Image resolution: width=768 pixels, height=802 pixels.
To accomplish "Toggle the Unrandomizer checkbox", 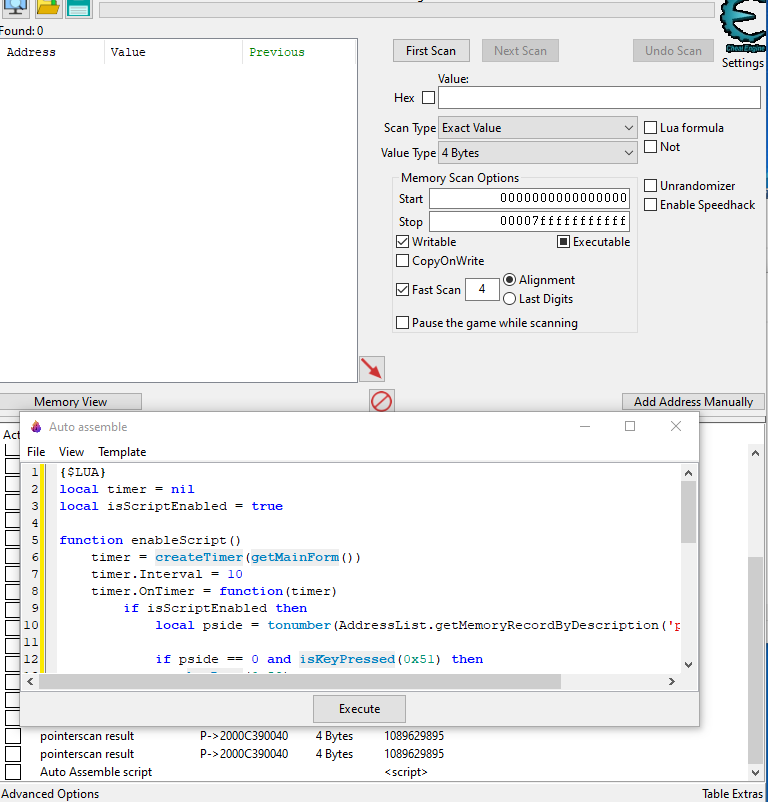I will coord(651,186).
